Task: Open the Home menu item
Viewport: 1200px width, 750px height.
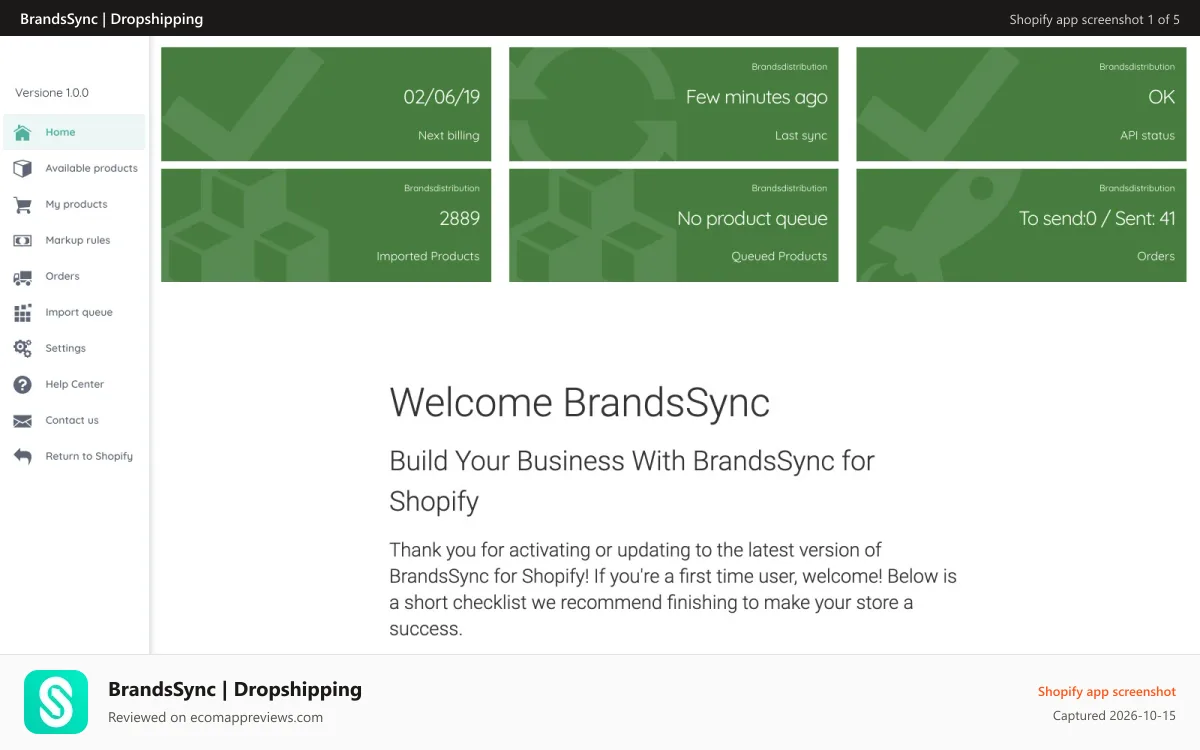Action: (x=75, y=132)
